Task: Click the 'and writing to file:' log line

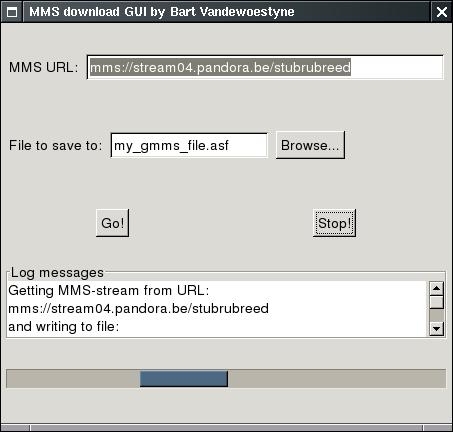Action: (x=63, y=327)
